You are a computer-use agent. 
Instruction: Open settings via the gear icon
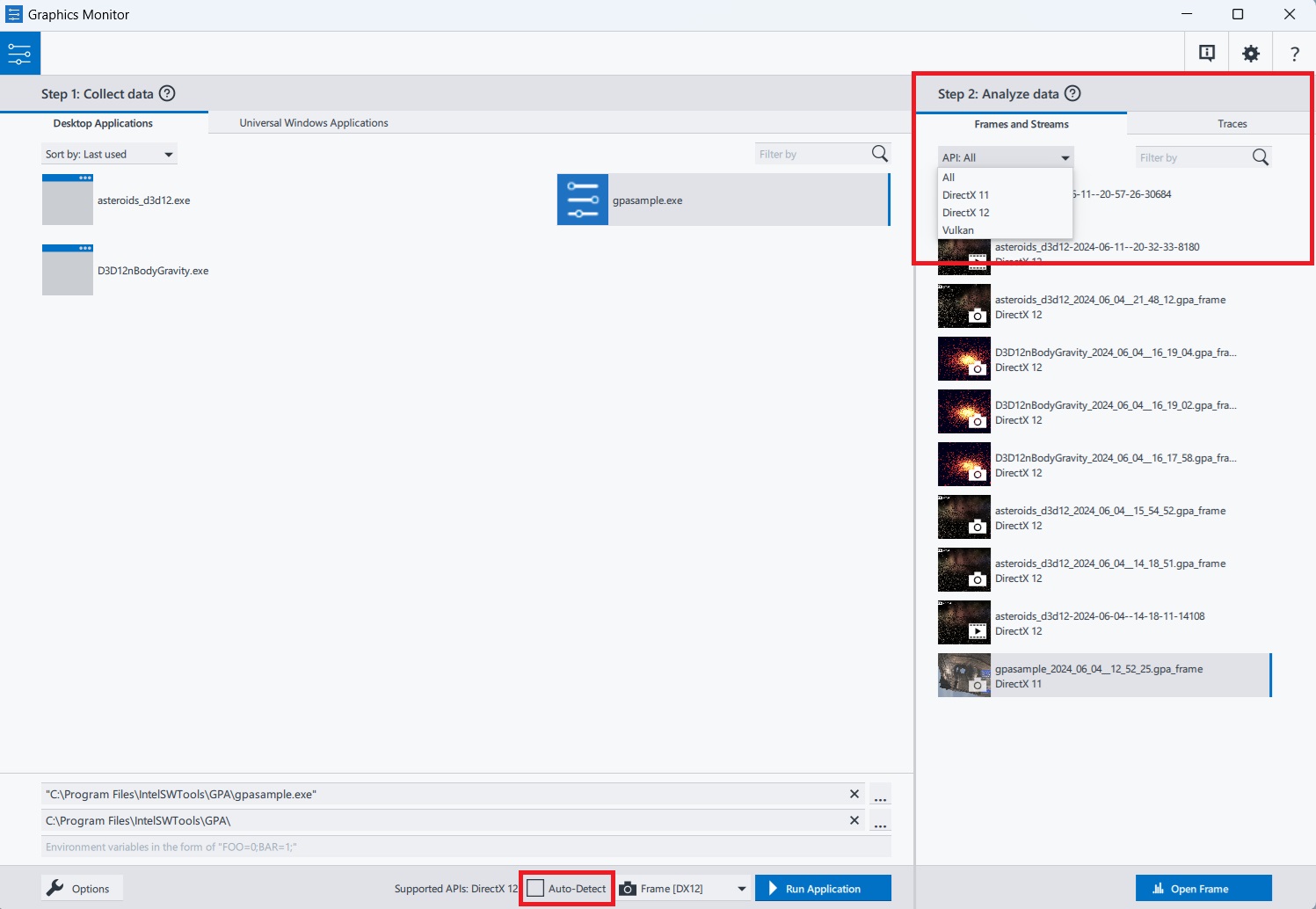tap(1250, 54)
